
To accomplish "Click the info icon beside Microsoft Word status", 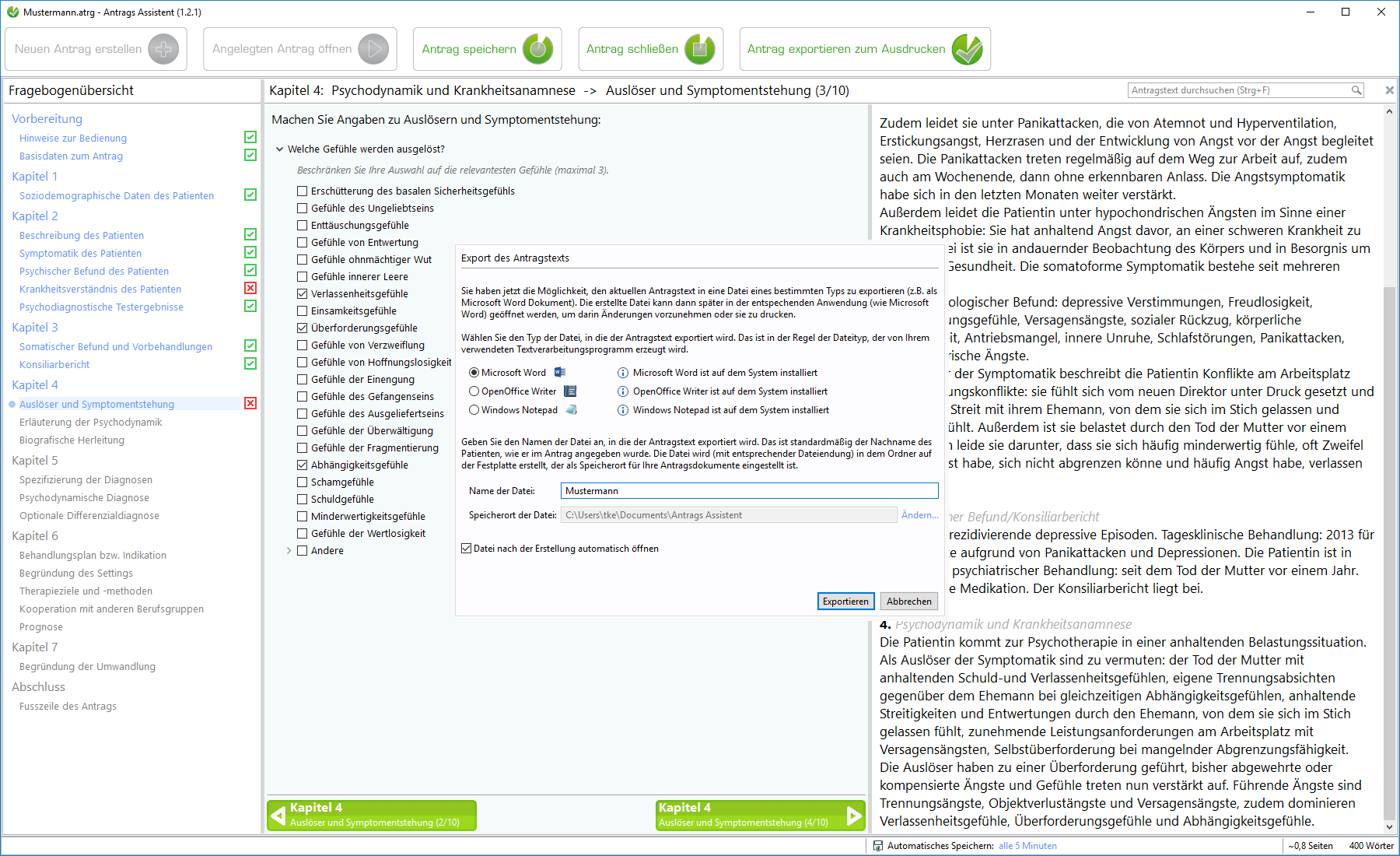I will point(622,373).
